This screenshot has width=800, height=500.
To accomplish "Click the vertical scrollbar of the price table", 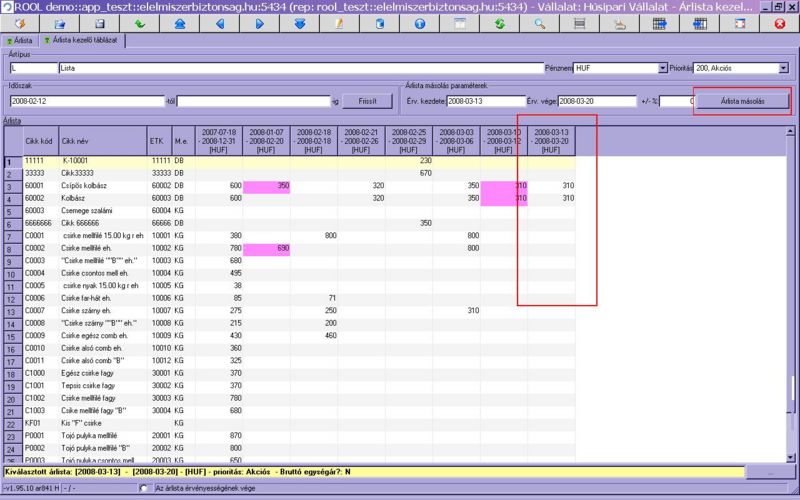I will pos(793,300).
